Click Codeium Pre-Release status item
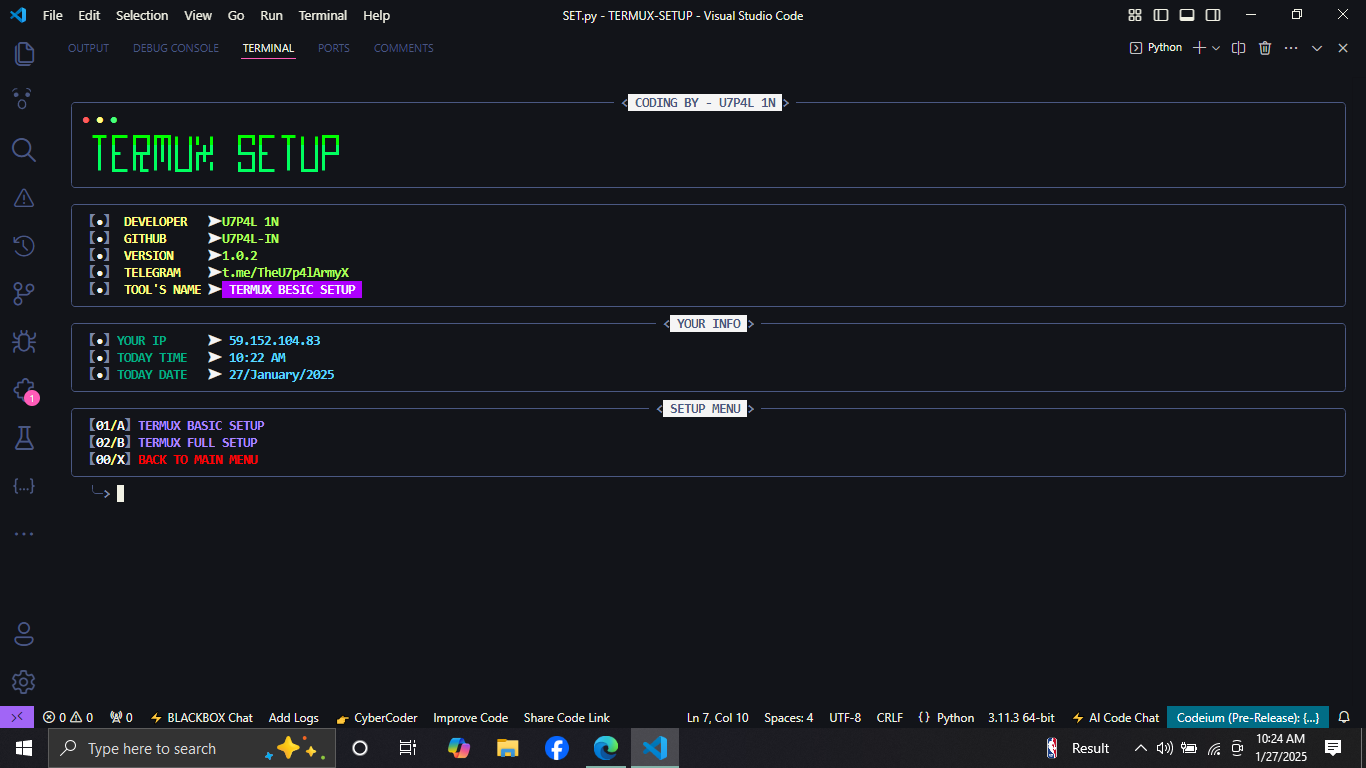 pyautogui.click(x=1248, y=717)
